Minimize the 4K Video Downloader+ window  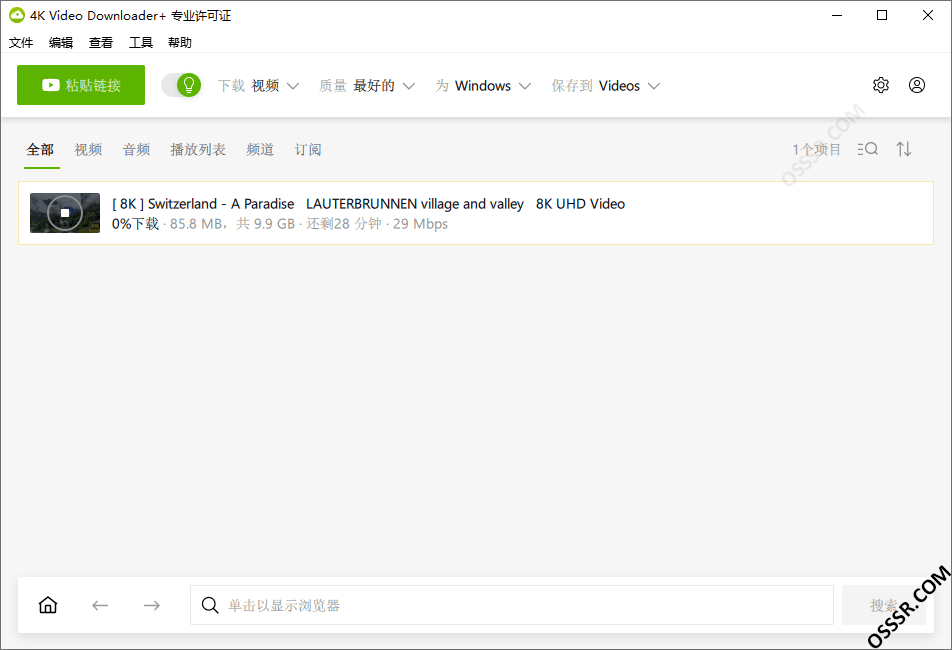click(x=837, y=15)
